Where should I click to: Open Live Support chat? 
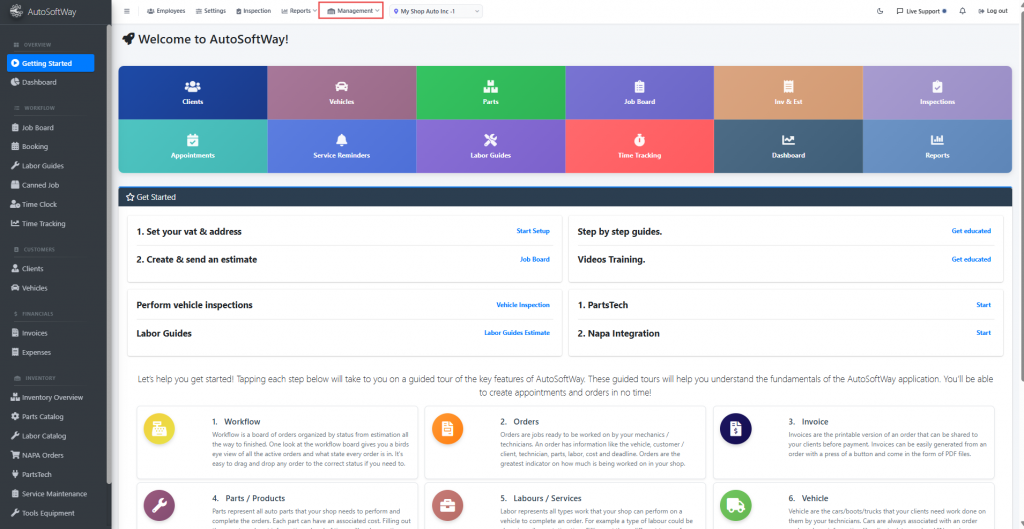pos(920,11)
